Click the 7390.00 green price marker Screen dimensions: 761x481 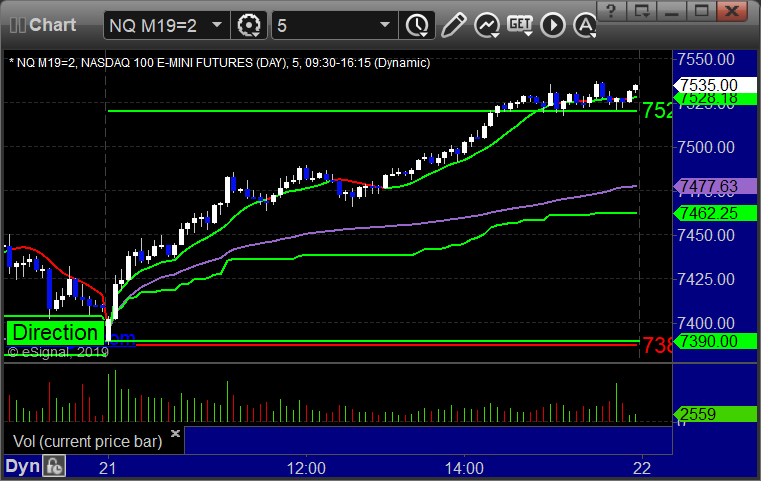tap(714, 341)
